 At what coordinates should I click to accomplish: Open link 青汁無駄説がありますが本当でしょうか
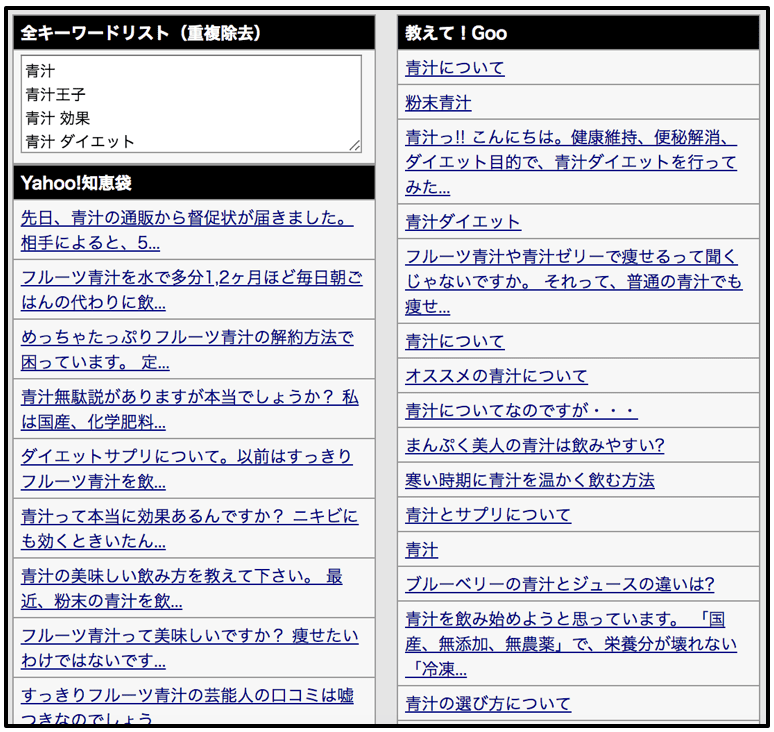(x=190, y=409)
